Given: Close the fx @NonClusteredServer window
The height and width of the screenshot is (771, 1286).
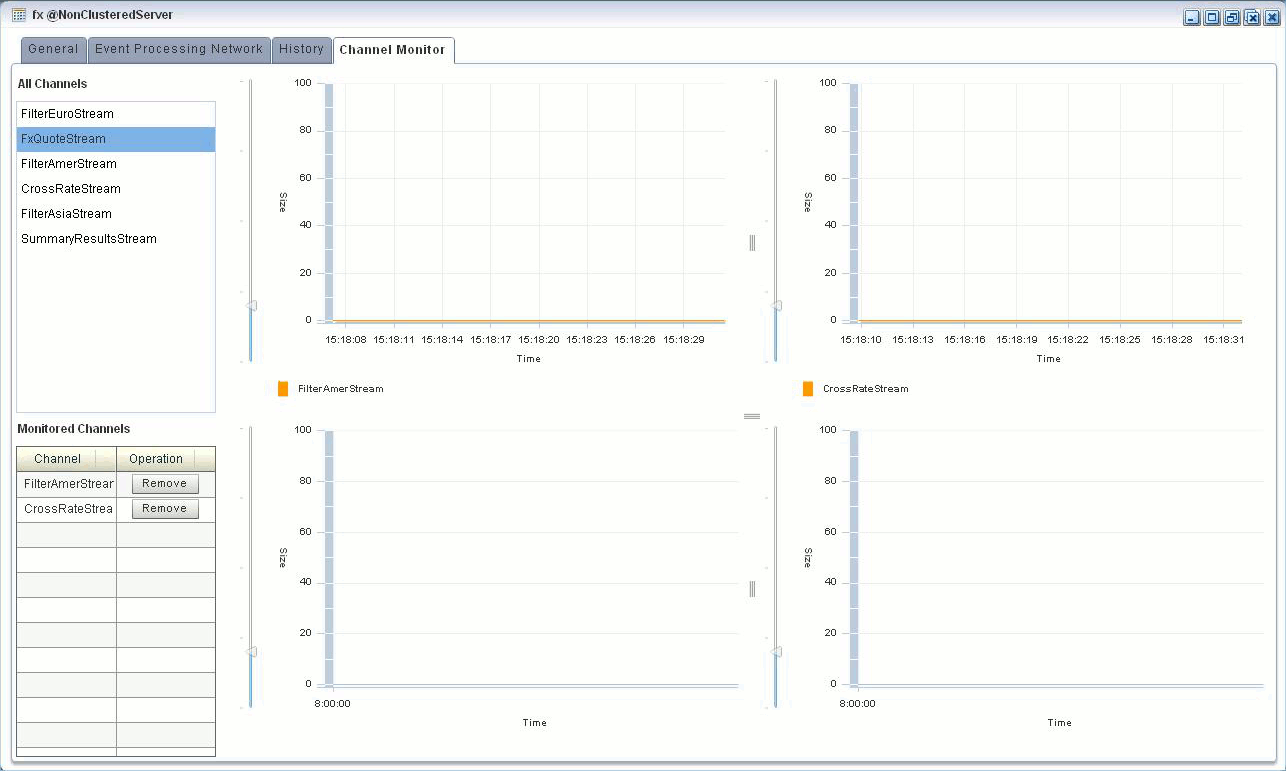Looking at the screenshot, I should (x=1271, y=18).
